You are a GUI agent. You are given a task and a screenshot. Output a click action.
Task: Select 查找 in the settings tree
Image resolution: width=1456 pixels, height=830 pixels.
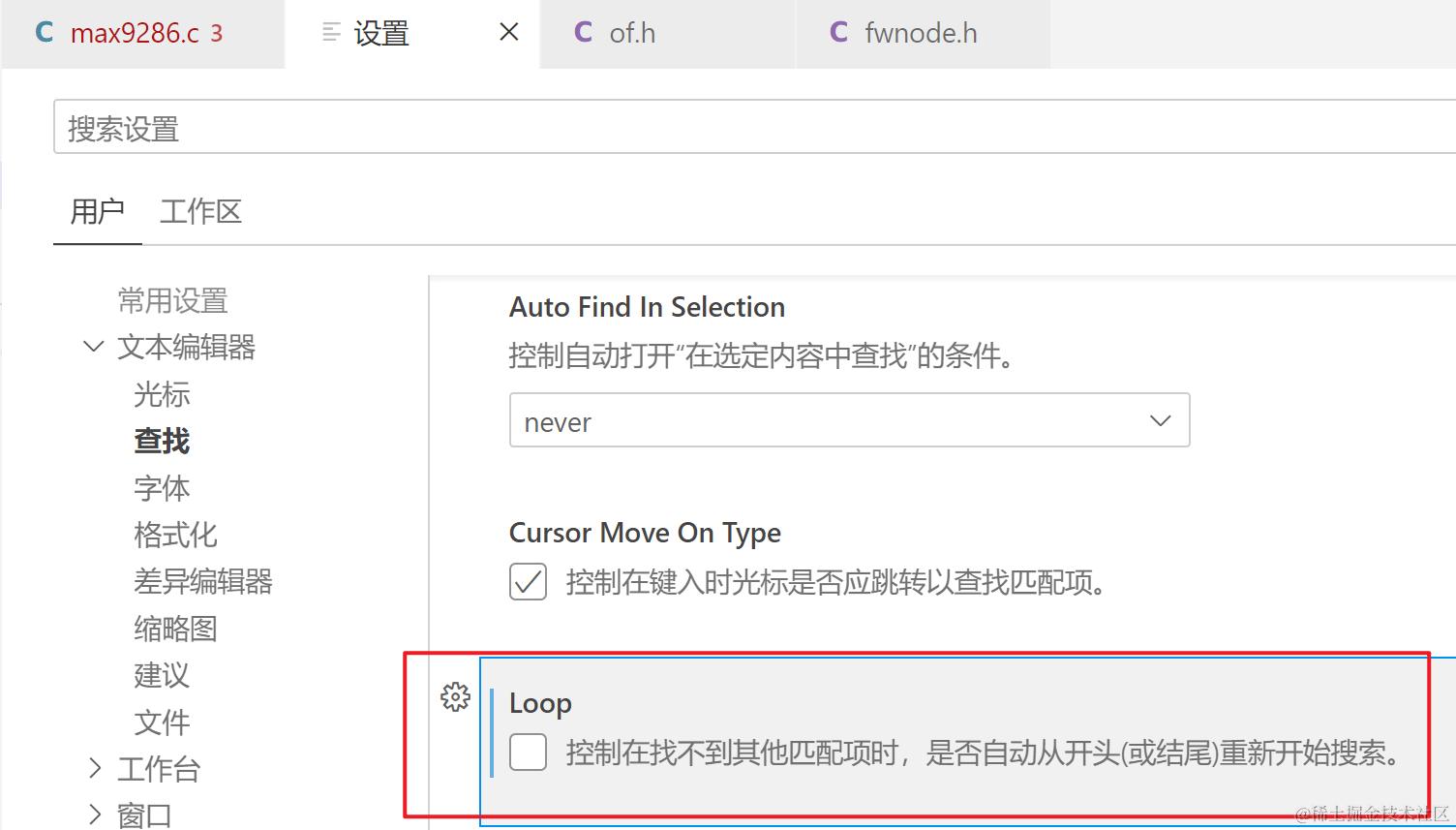162,441
